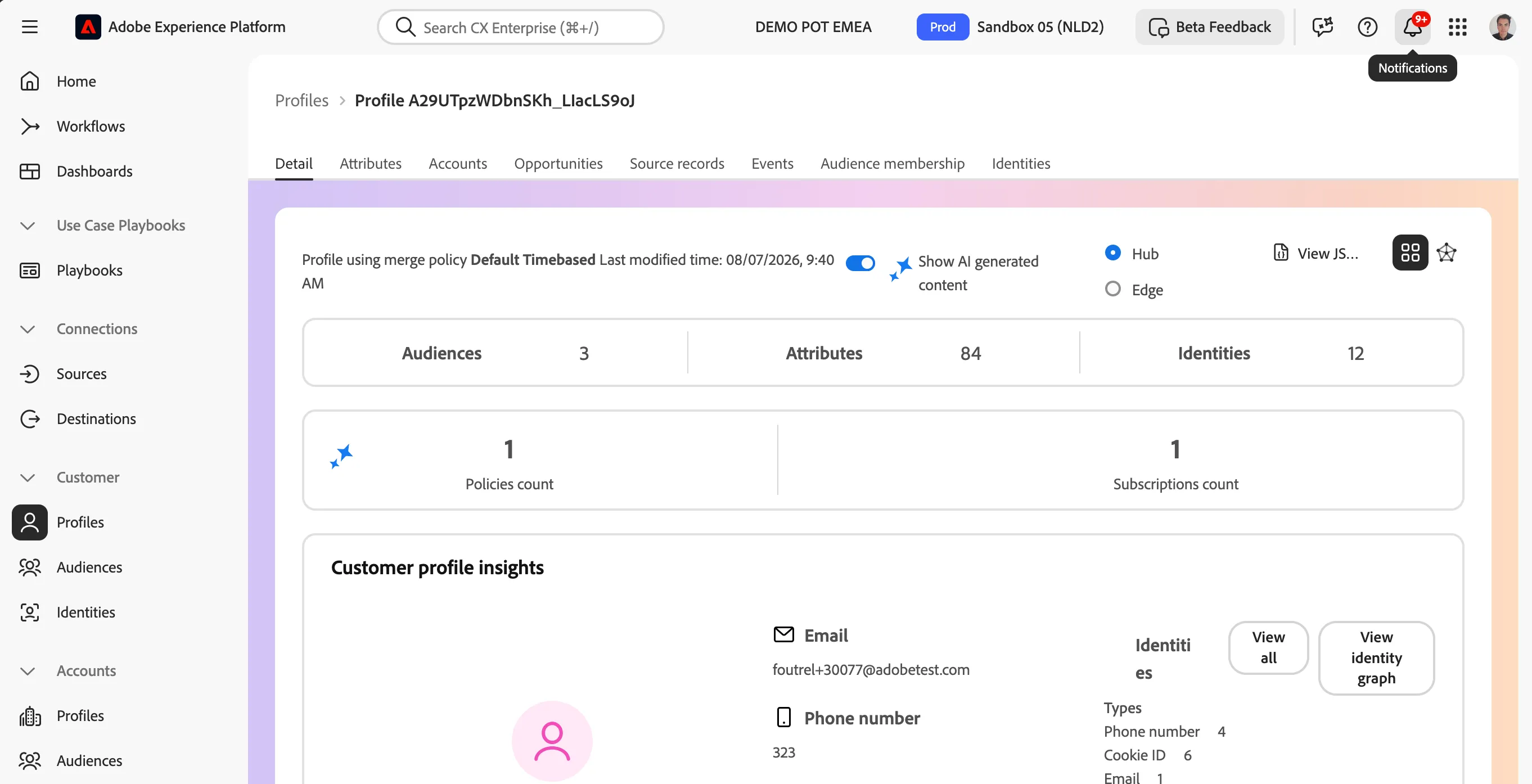Select the Hub radio button
The width and height of the screenshot is (1532, 784).
point(1112,253)
